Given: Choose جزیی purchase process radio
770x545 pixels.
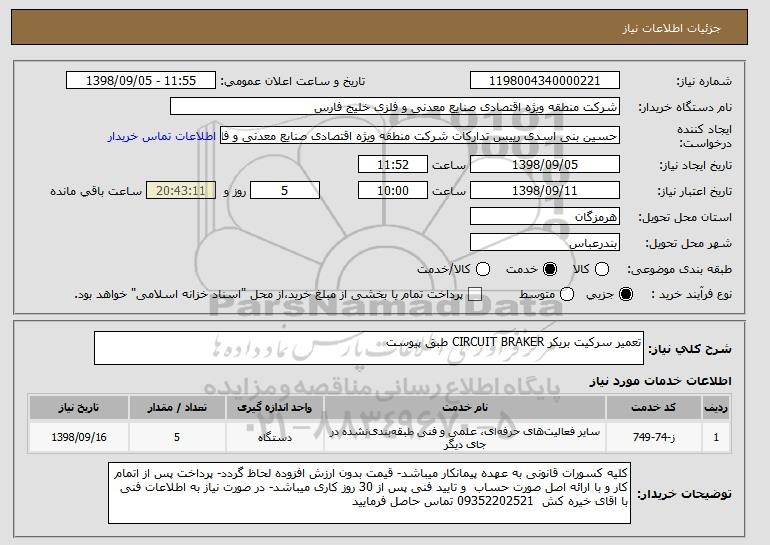Looking at the screenshot, I should (x=626, y=294).
